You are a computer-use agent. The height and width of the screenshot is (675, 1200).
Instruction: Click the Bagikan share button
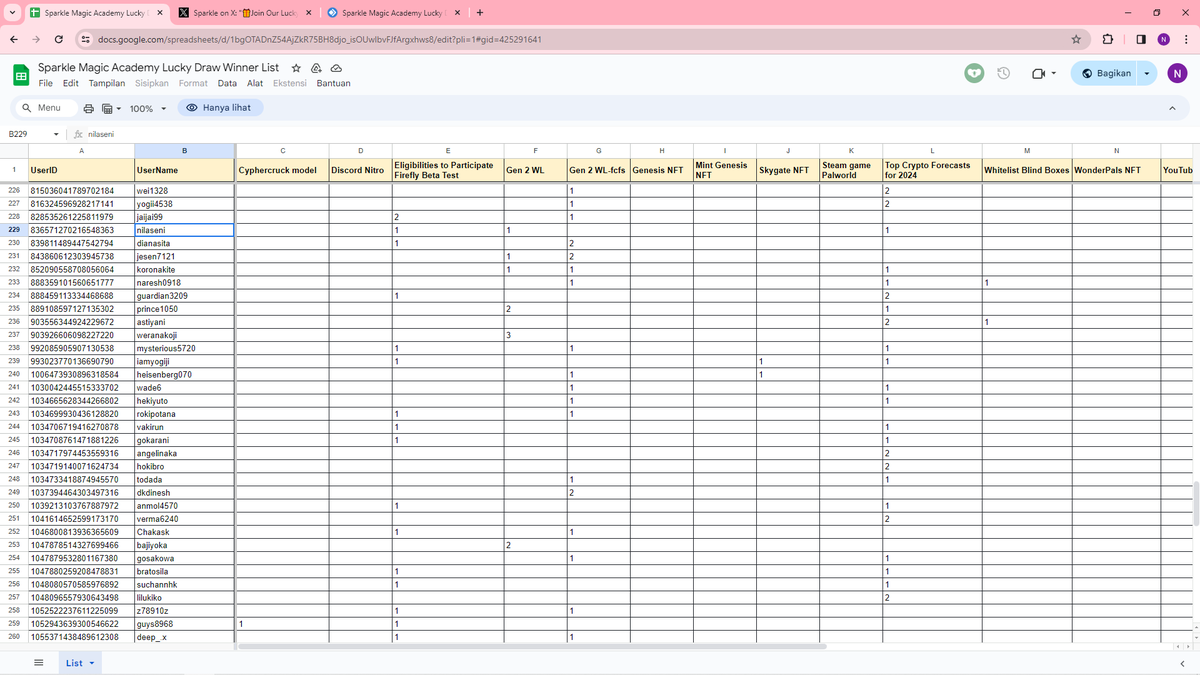[x=1105, y=74]
